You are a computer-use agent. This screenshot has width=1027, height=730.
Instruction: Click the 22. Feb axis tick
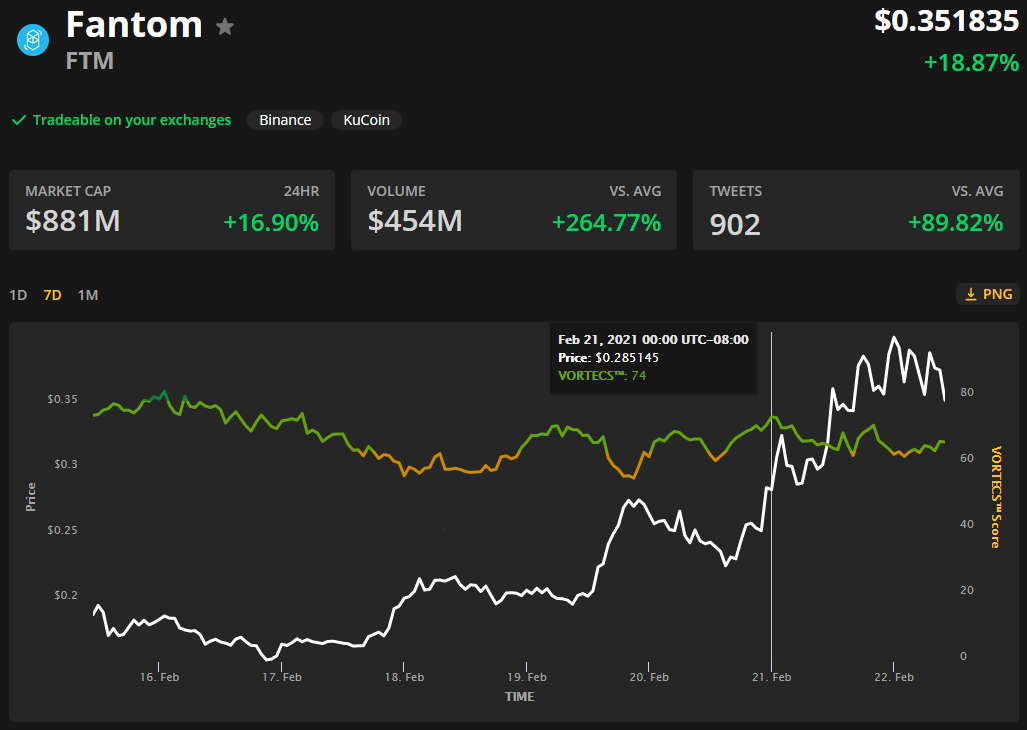(894, 677)
